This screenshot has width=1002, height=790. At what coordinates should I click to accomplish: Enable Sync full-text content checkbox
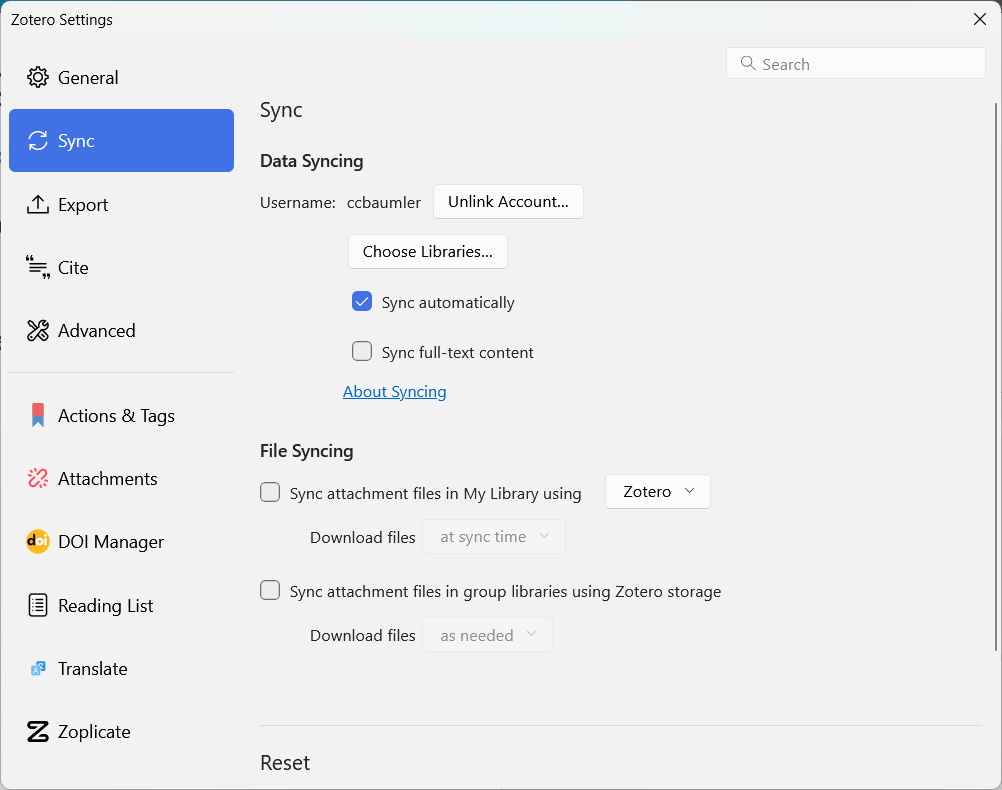[x=362, y=352]
